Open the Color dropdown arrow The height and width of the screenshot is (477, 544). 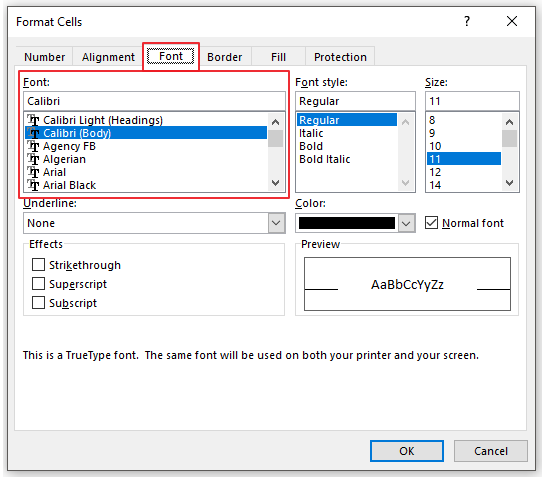coord(406,223)
